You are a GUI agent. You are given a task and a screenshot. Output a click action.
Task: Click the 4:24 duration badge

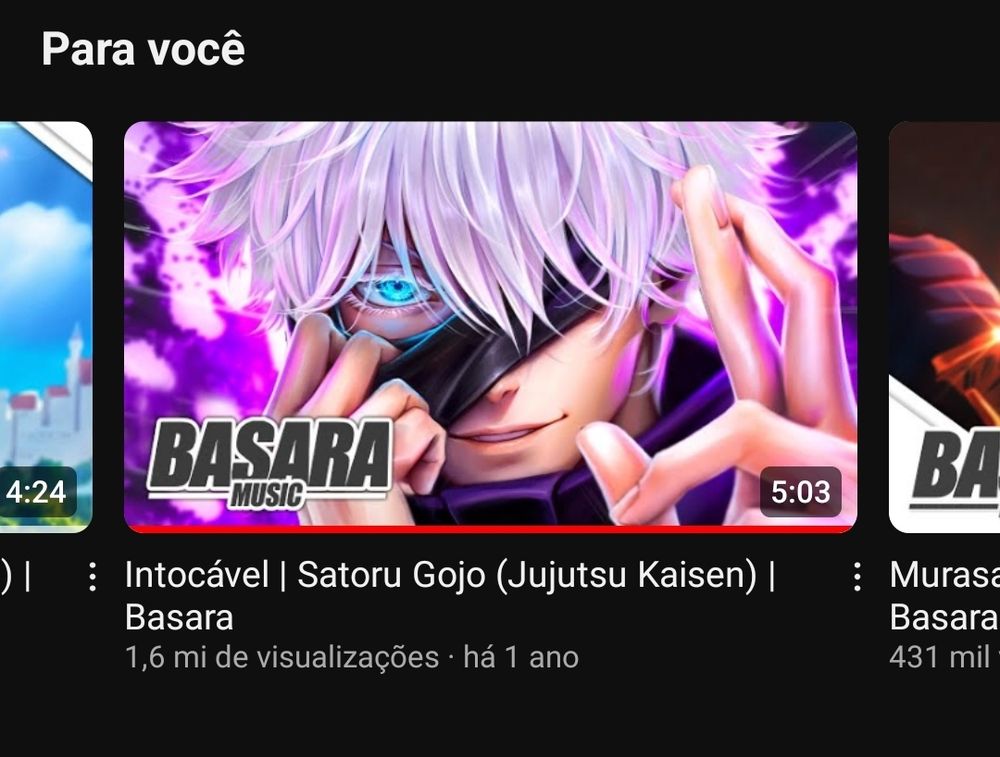pos(36,492)
